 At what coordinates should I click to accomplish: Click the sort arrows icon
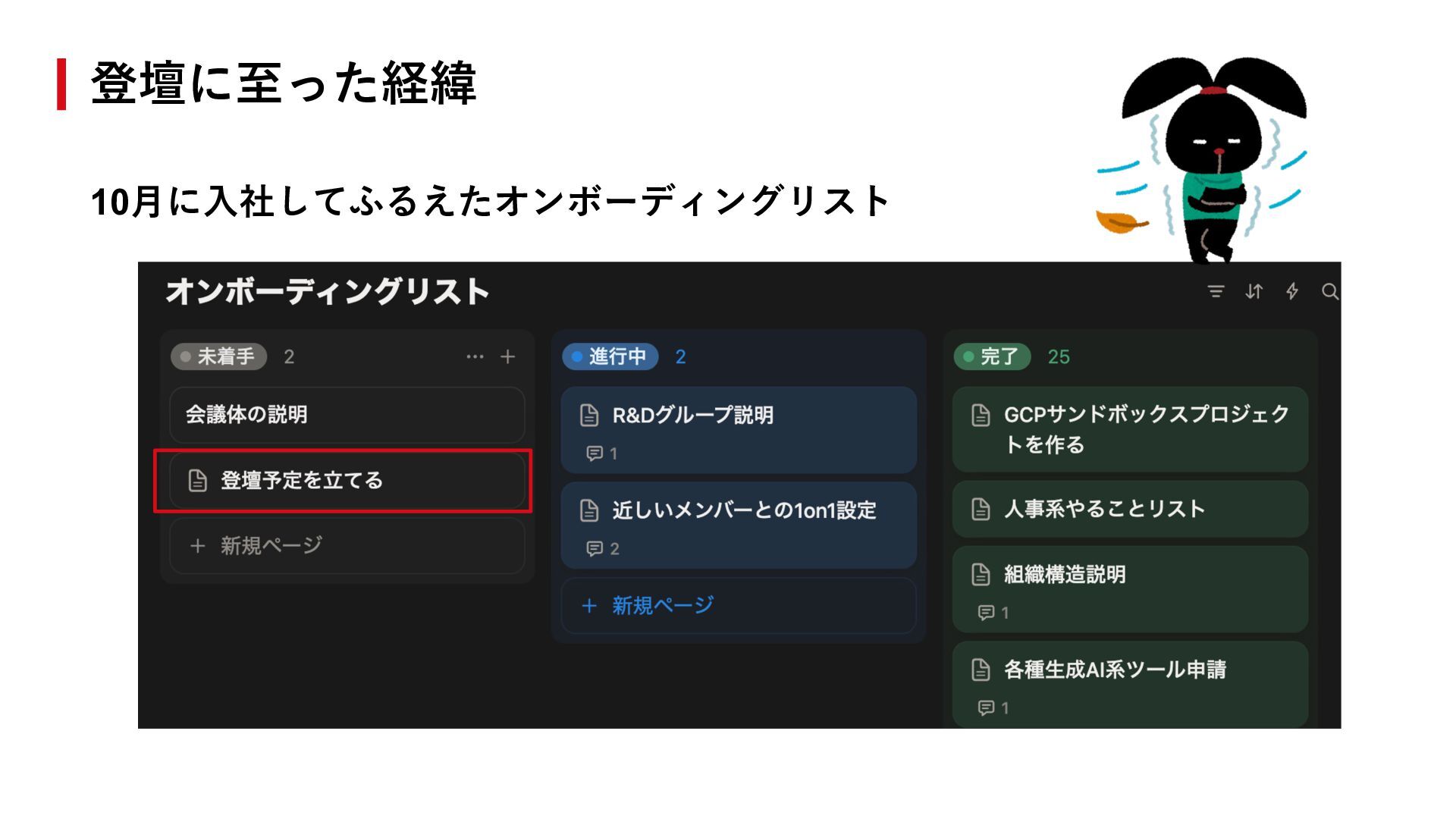(1254, 291)
